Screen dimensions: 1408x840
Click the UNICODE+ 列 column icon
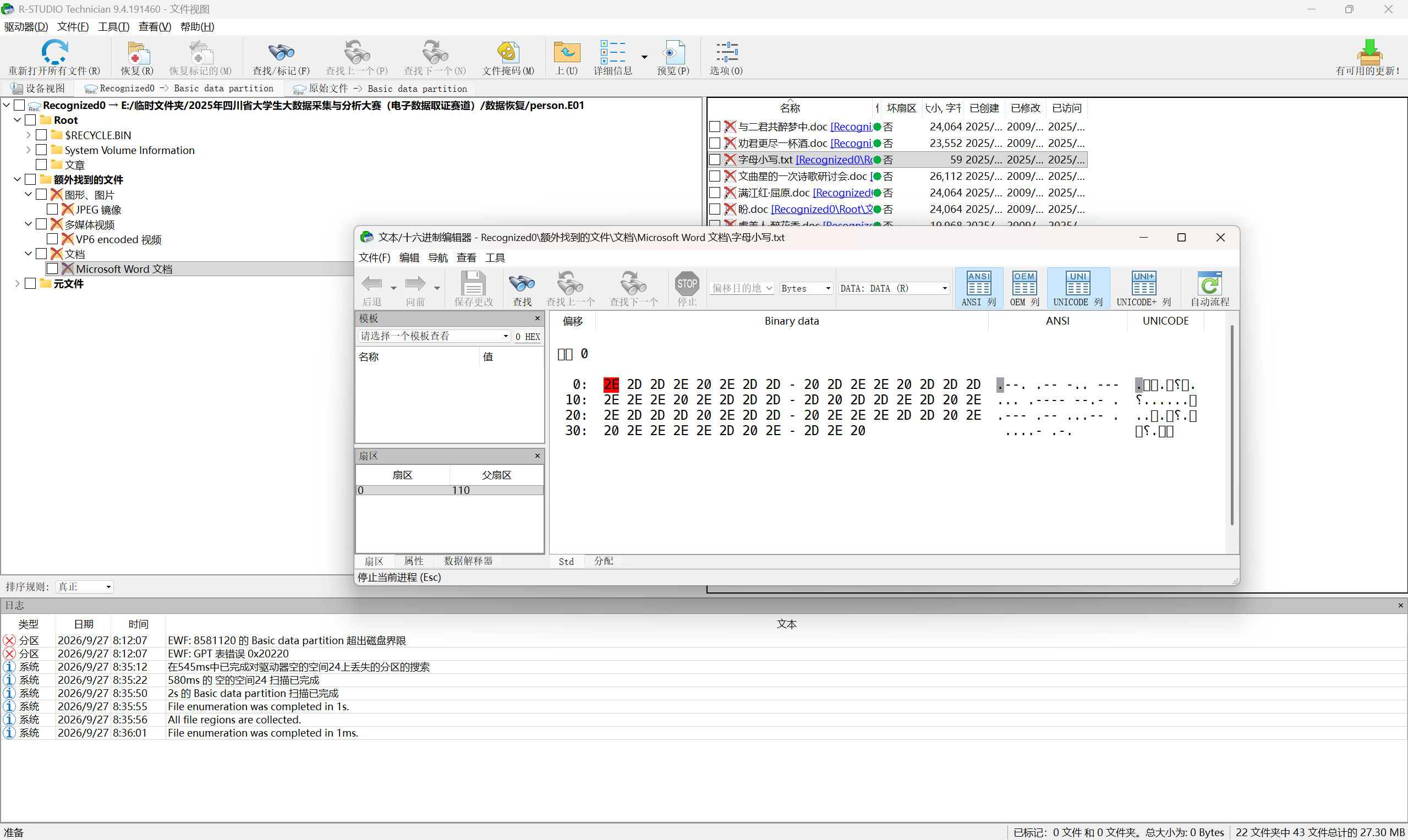(x=1143, y=282)
